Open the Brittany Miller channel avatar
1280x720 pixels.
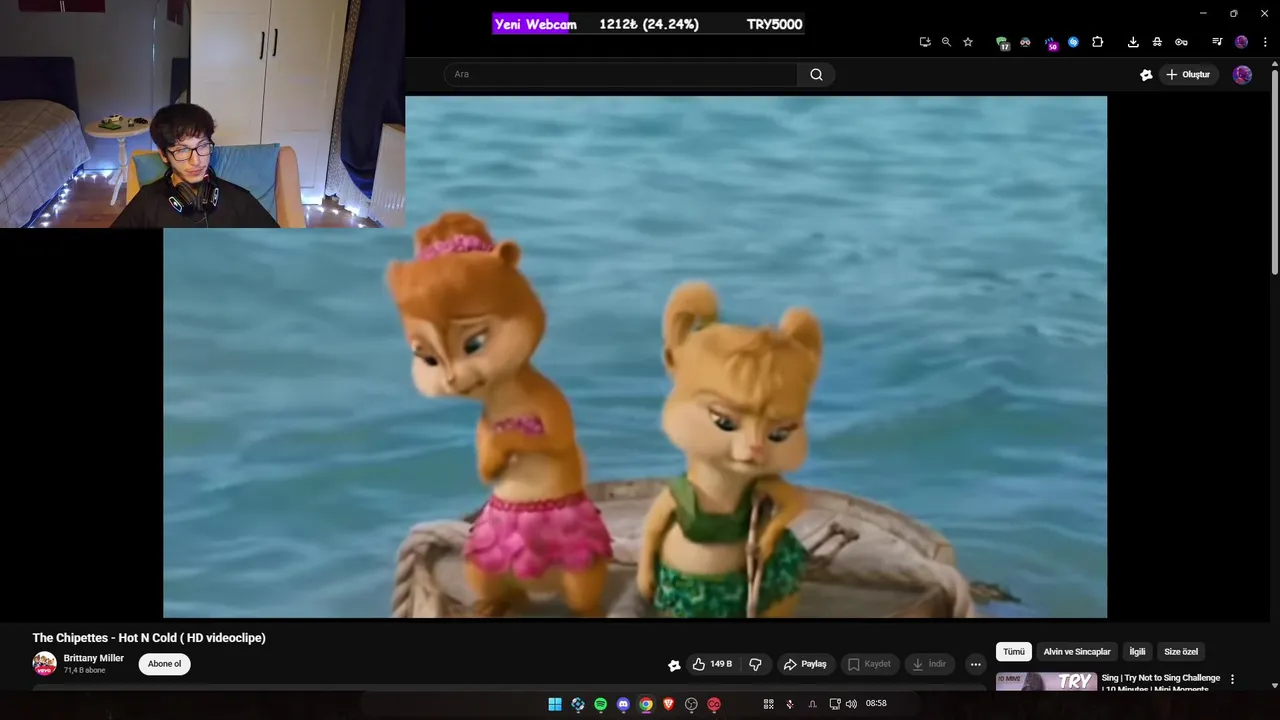pyautogui.click(x=44, y=663)
